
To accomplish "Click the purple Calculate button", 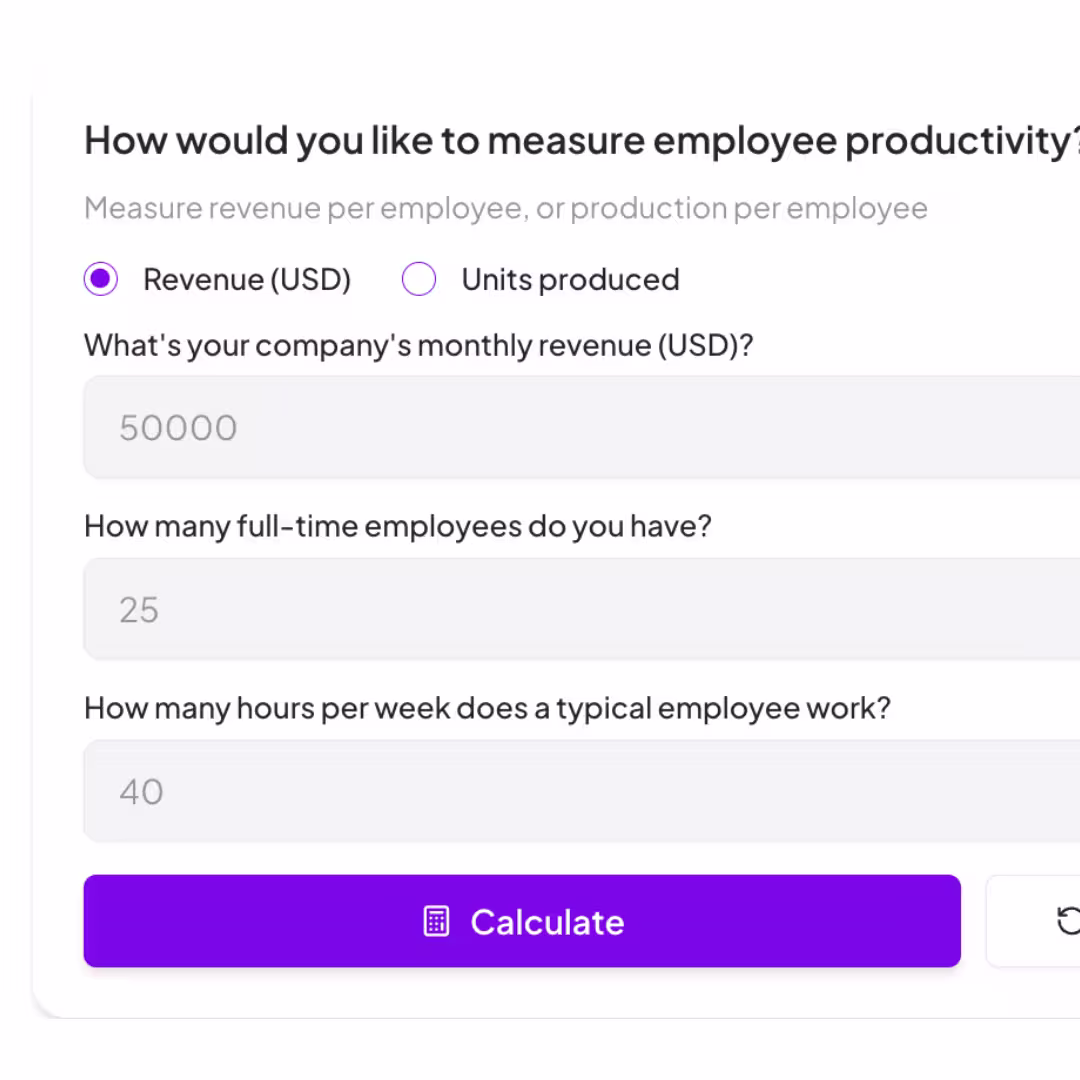I will click(522, 921).
